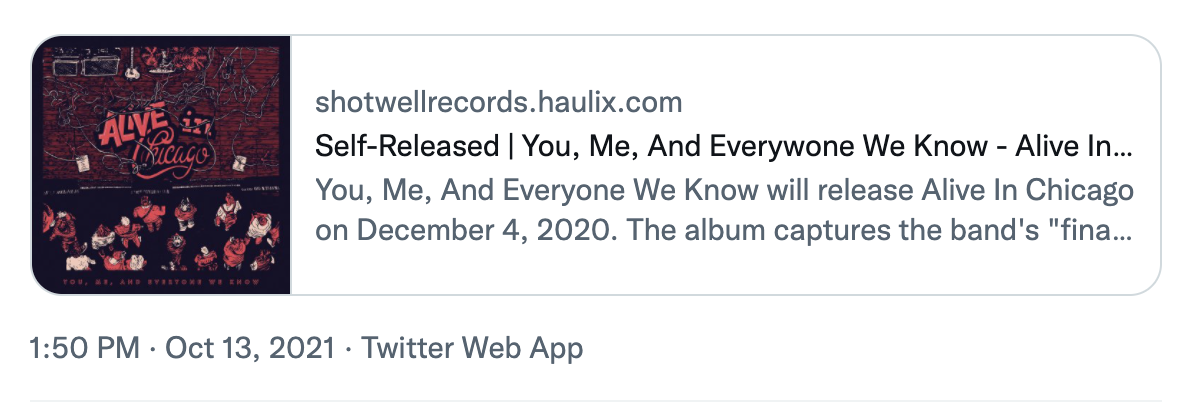Click the ellipsis ending the card description
The width and height of the screenshot is (1194, 402).
[1122, 232]
